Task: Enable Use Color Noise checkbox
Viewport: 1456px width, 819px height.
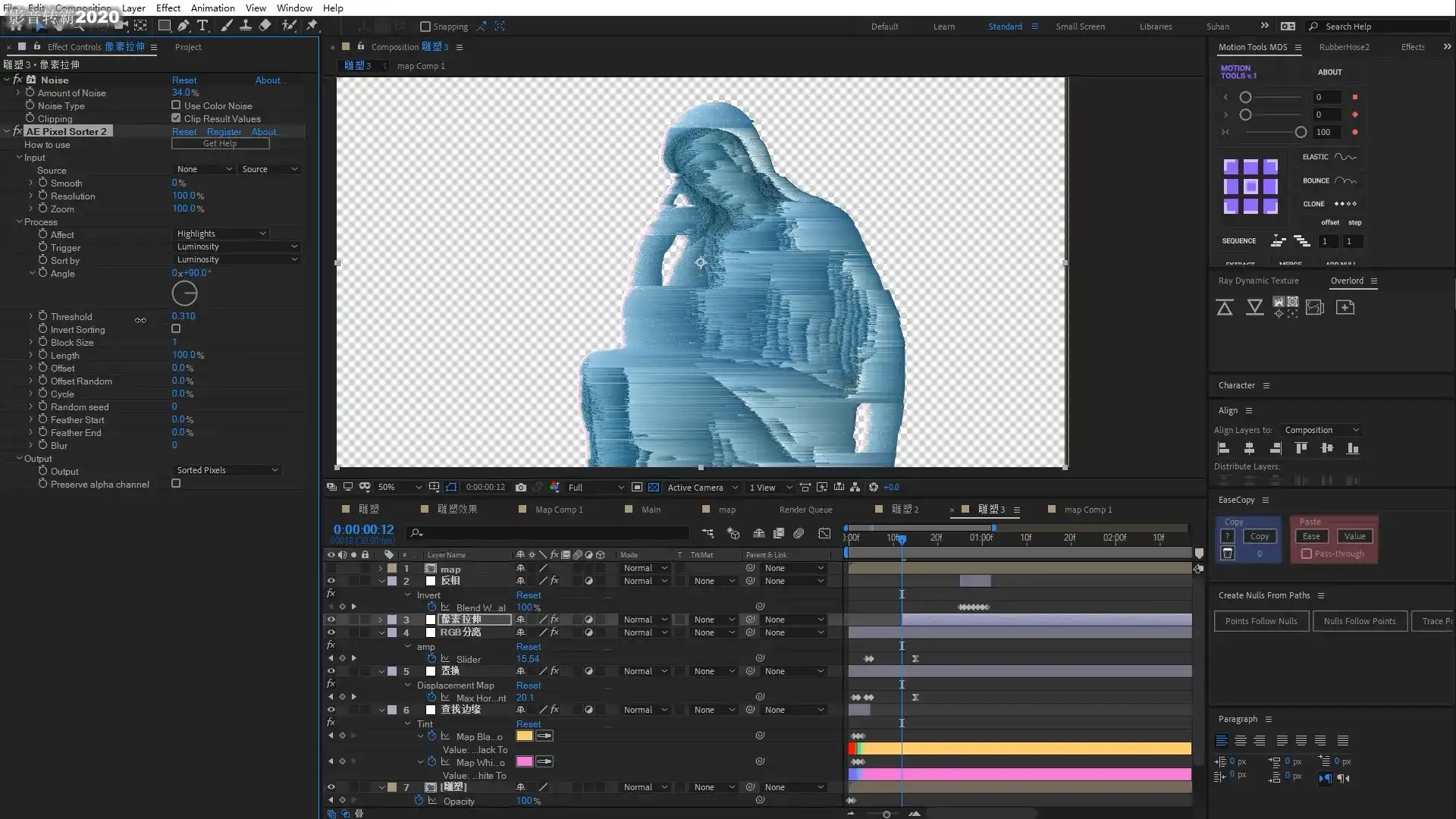Action: pyautogui.click(x=176, y=105)
